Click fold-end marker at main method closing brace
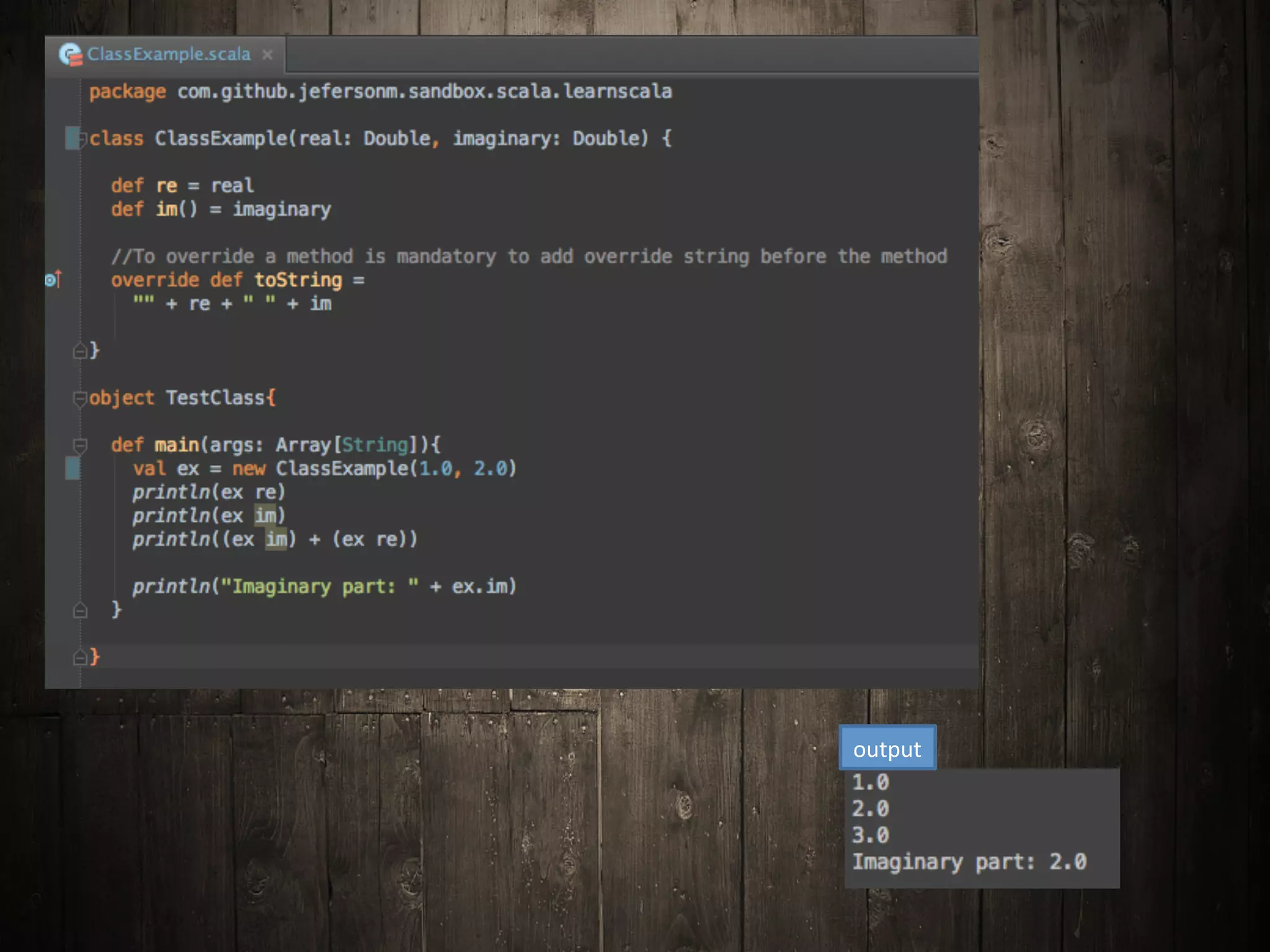 [x=80, y=610]
